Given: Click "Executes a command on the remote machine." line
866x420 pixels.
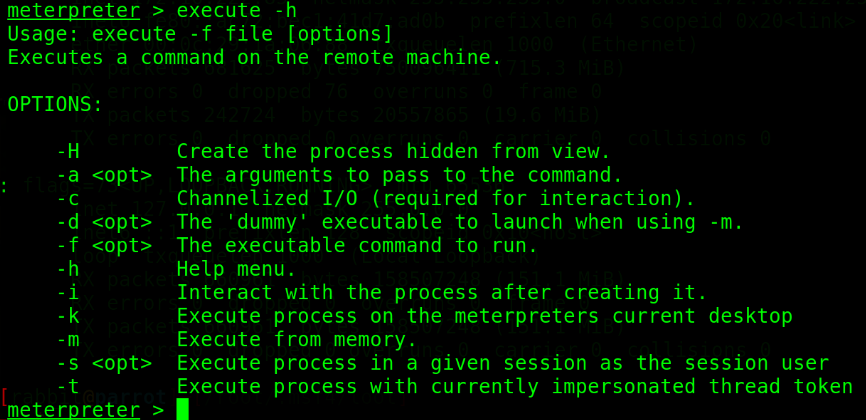Looking at the screenshot, I should coord(254,58).
